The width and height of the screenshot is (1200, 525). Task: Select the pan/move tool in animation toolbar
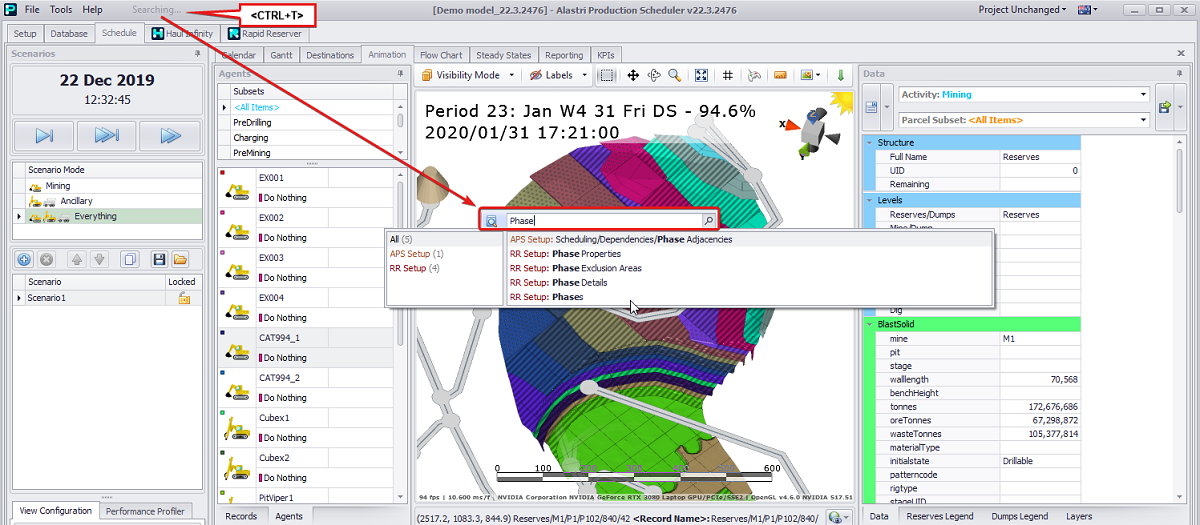[633, 75]
